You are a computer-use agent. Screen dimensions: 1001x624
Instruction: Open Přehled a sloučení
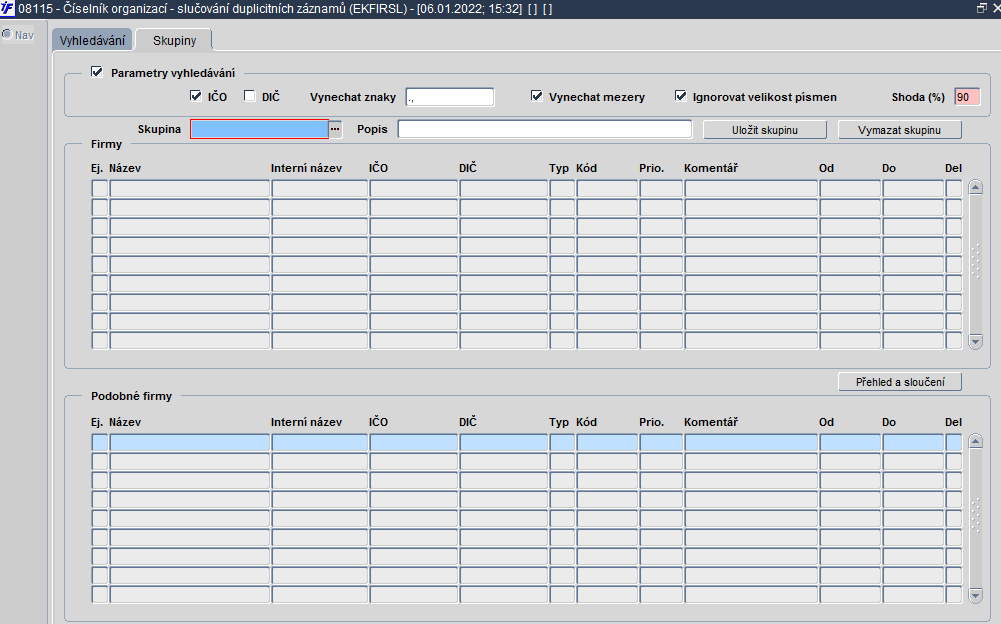tap(900, 382)
